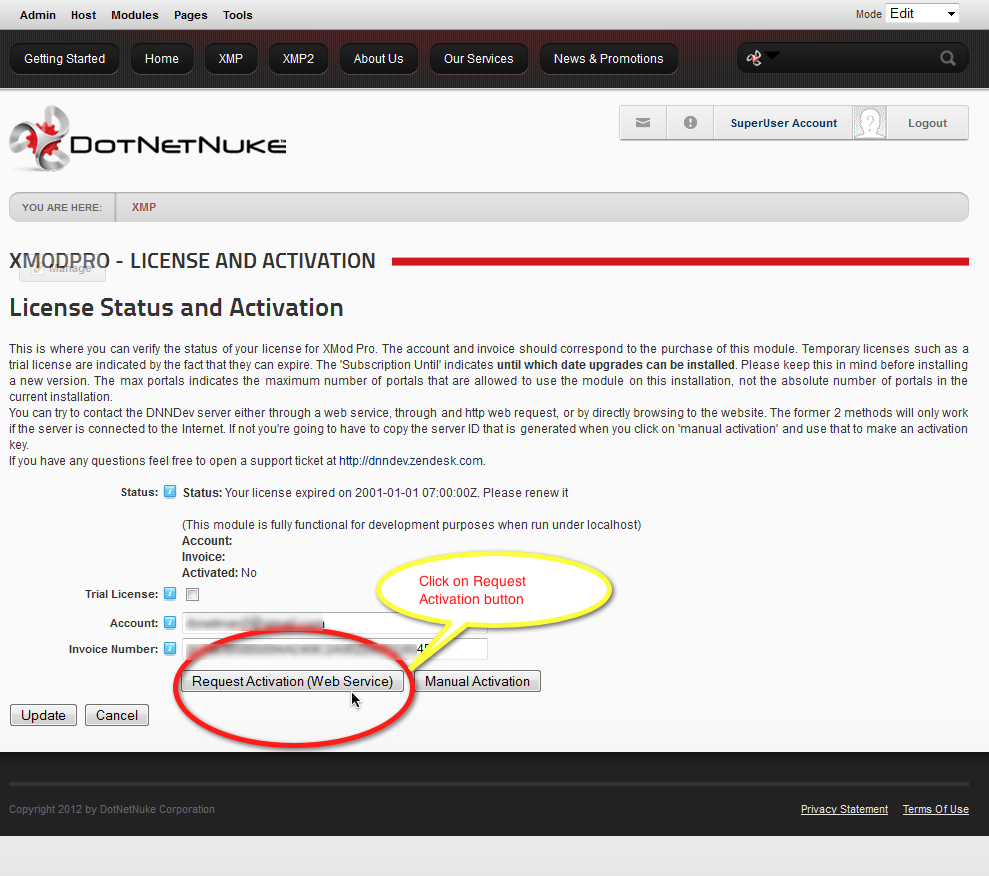
Task: Click the help icon beside Trial License
Action: (170, 593)
